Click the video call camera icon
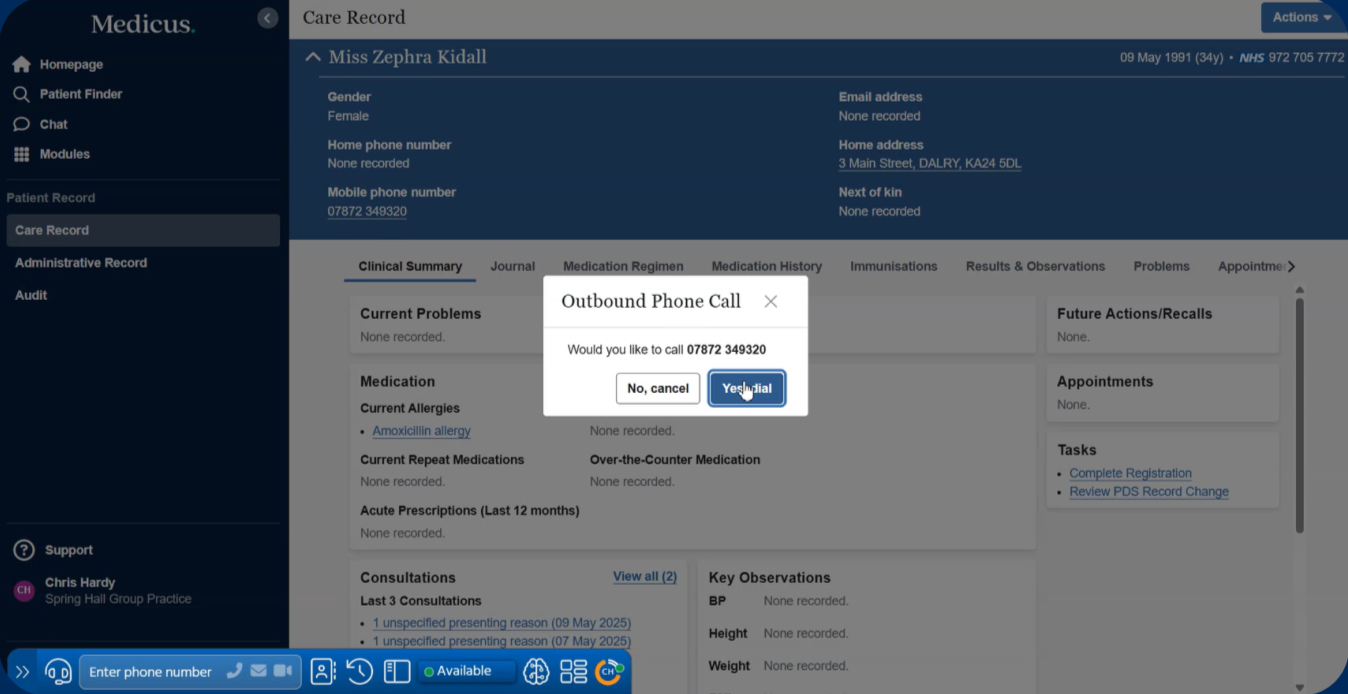The height and width of the screenshot is (694, 1348). pyautogui.click(x=283, y=671)
